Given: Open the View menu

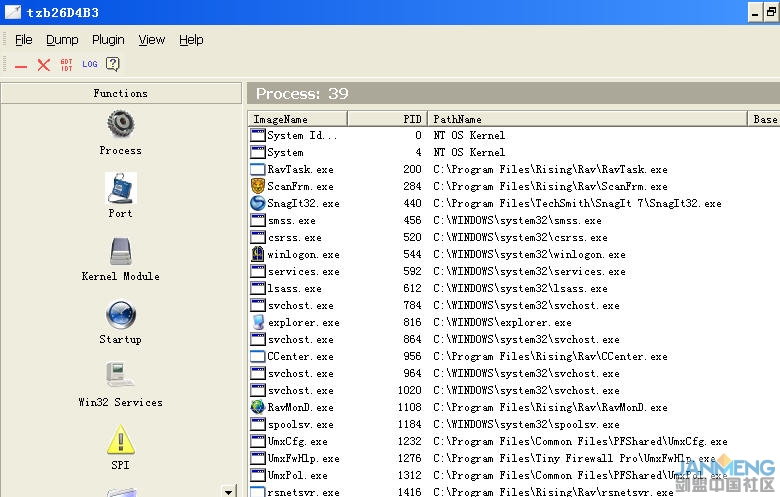Looking at the screenshot, I should [152, 40].
